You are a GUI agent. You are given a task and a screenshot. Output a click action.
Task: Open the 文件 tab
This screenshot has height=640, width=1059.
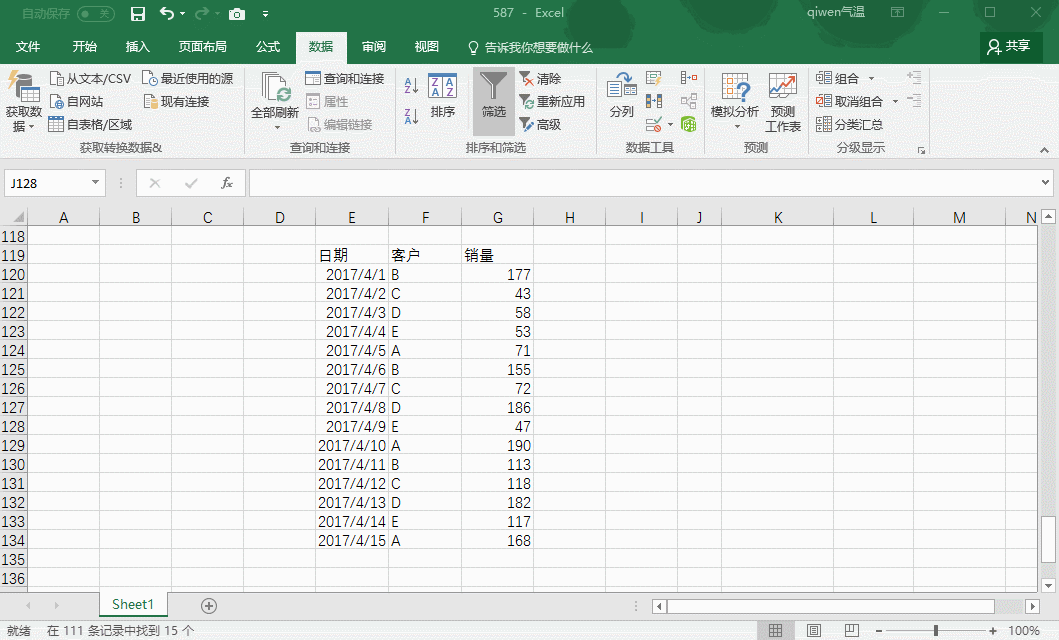click(x=28, y=47)
